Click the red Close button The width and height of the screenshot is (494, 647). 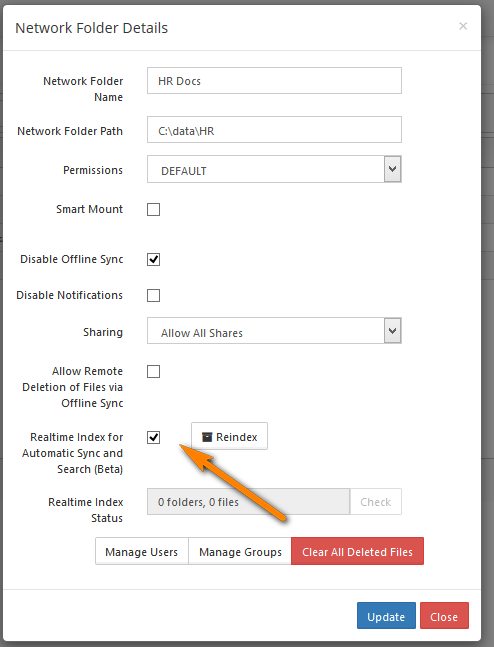[x=444, y=616]
